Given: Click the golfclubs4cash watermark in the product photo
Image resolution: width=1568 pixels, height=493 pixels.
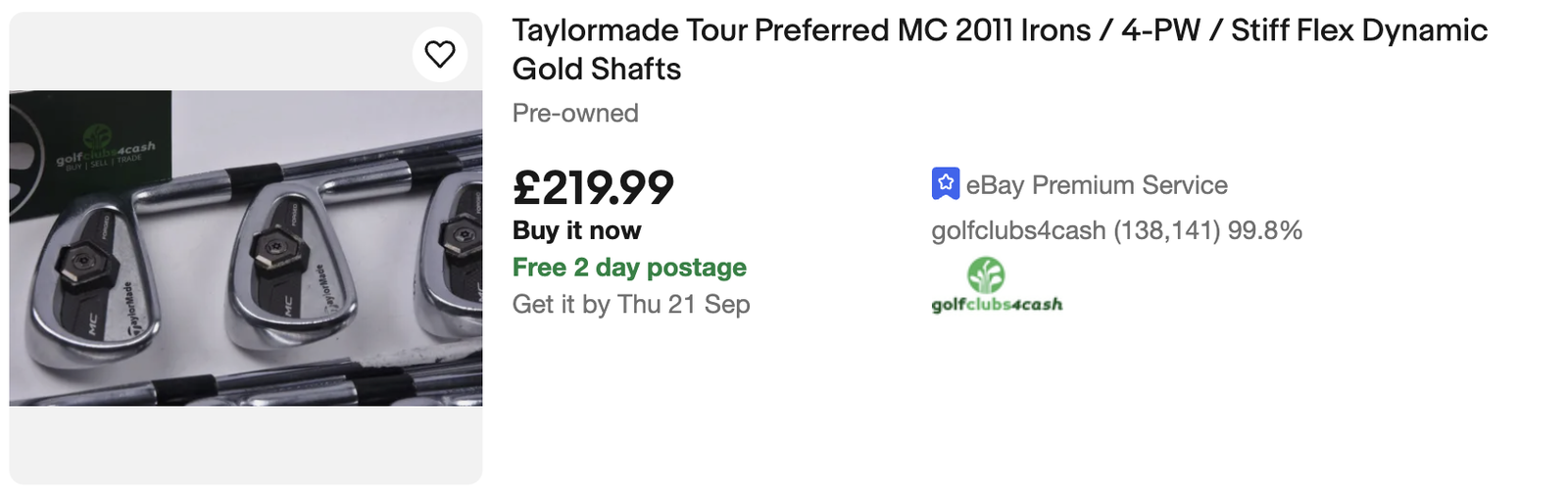Looking at the screenshot, I should tap(105, 153).
